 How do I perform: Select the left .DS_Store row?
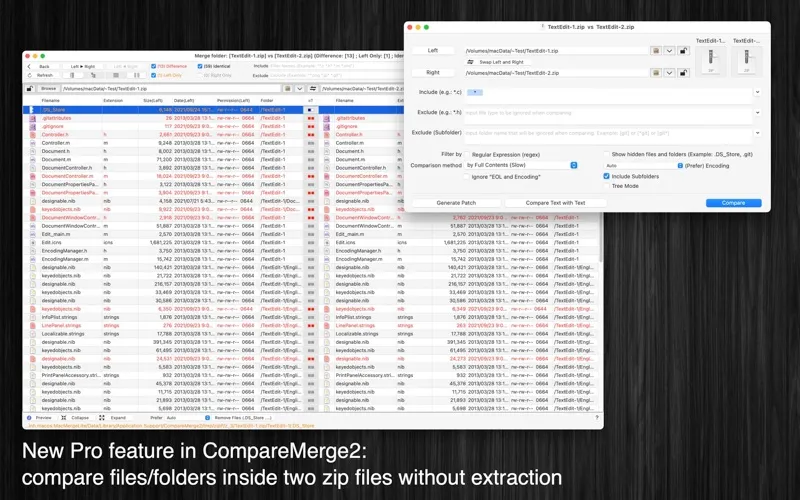point(163,110)
